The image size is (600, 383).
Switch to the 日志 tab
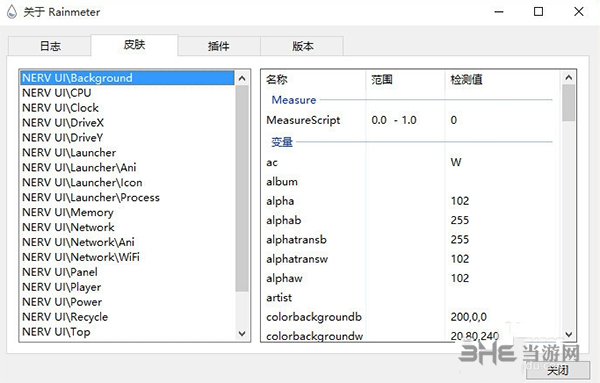[50, 46]
